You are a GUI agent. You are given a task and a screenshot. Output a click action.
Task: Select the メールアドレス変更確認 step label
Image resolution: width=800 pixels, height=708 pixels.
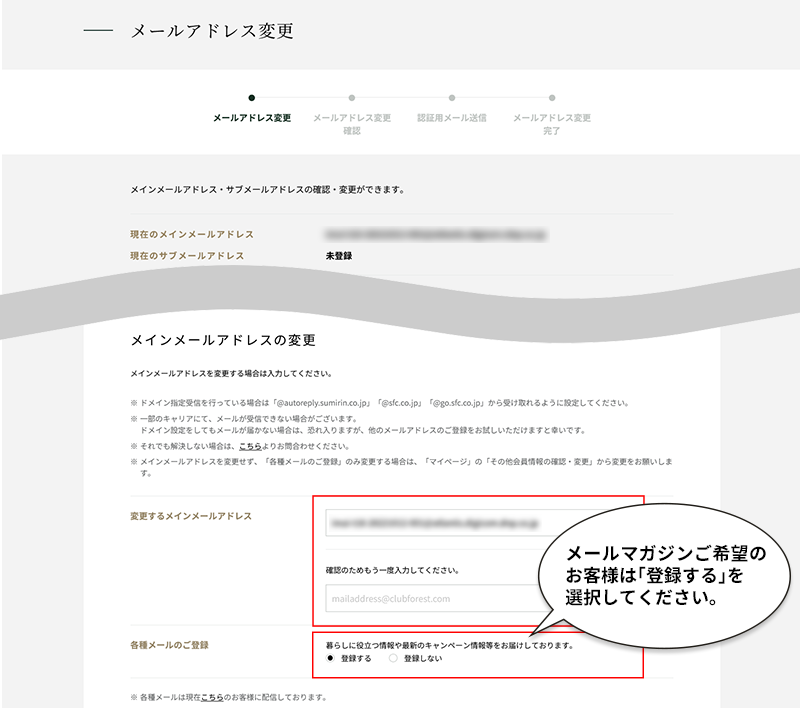pos(352,124)
